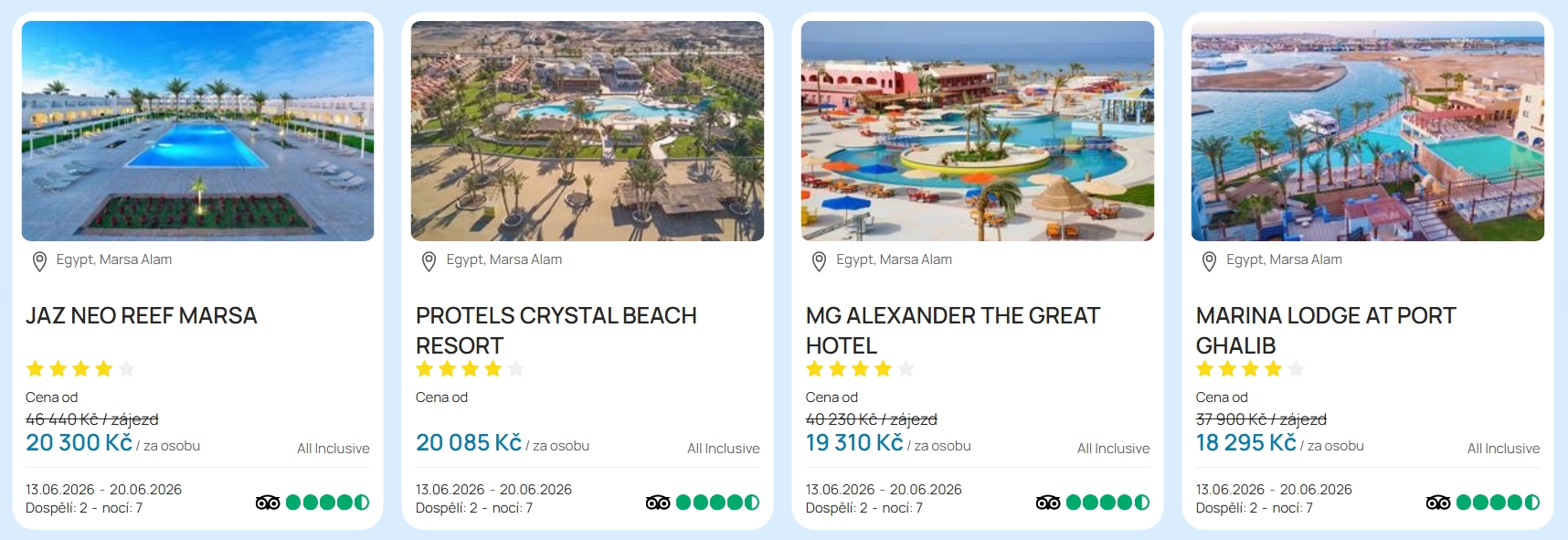Click TripAdvisor owl icon on MG Alexander card
Image resolution: width=1568 pixels, height=540 pixels.
click(1048, 503)
